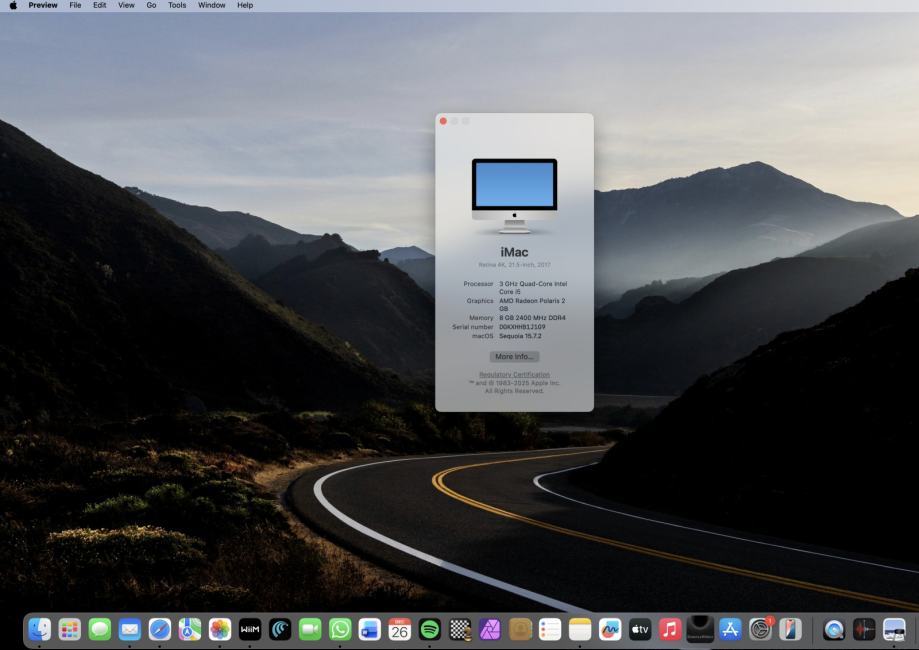Open the App Store icon
The width and height of the screenshot is (919, 650).
pos(730,629)
